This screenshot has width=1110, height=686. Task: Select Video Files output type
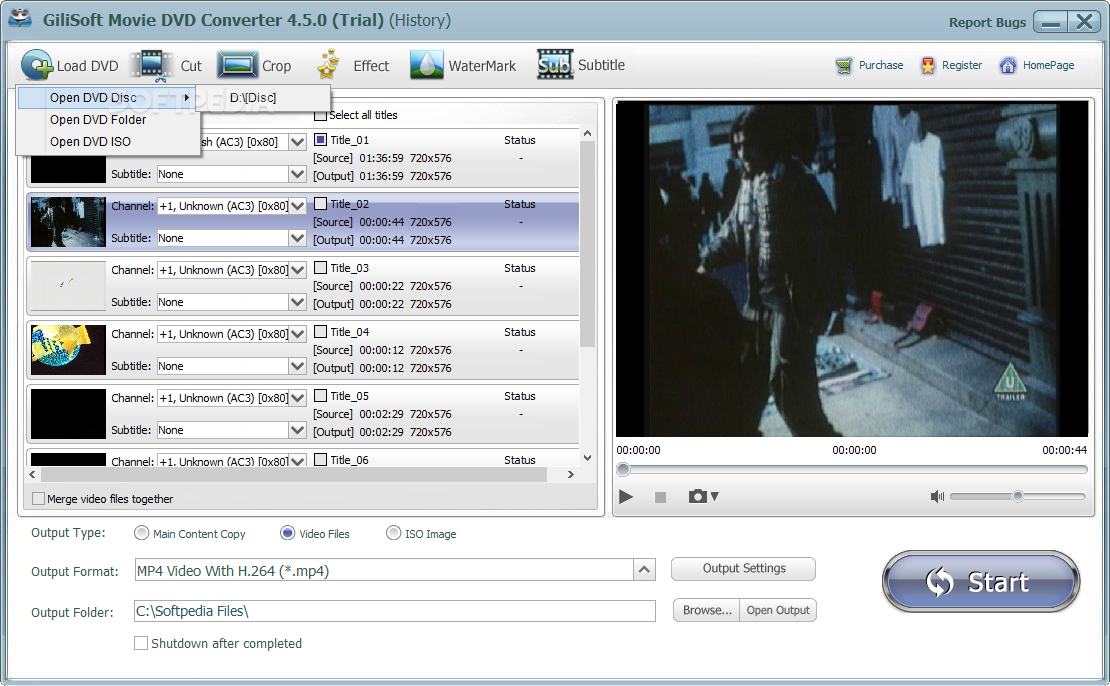click(287, 533)
